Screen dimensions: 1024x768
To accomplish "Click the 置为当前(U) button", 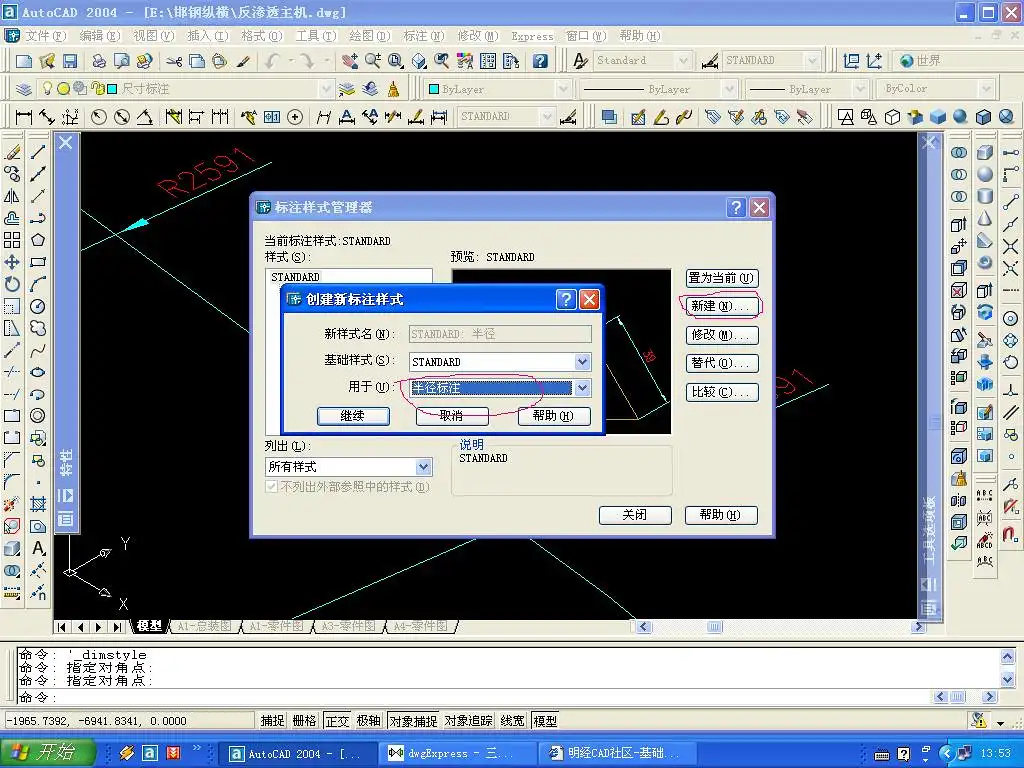I will [722, 278].
